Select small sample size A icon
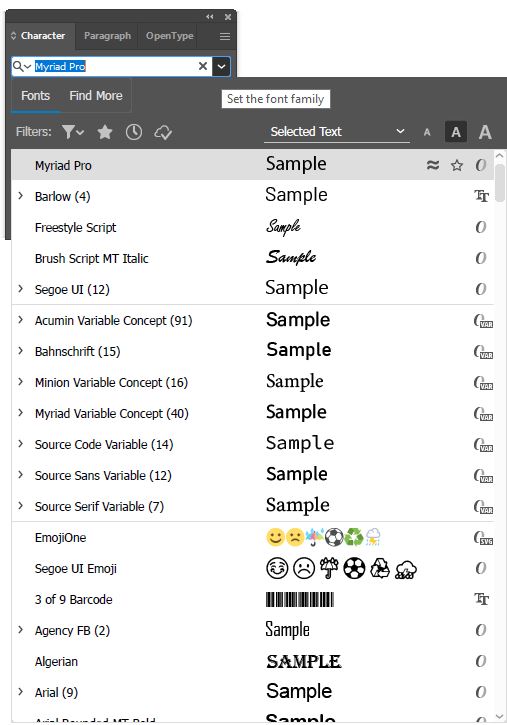 (427, 133)
